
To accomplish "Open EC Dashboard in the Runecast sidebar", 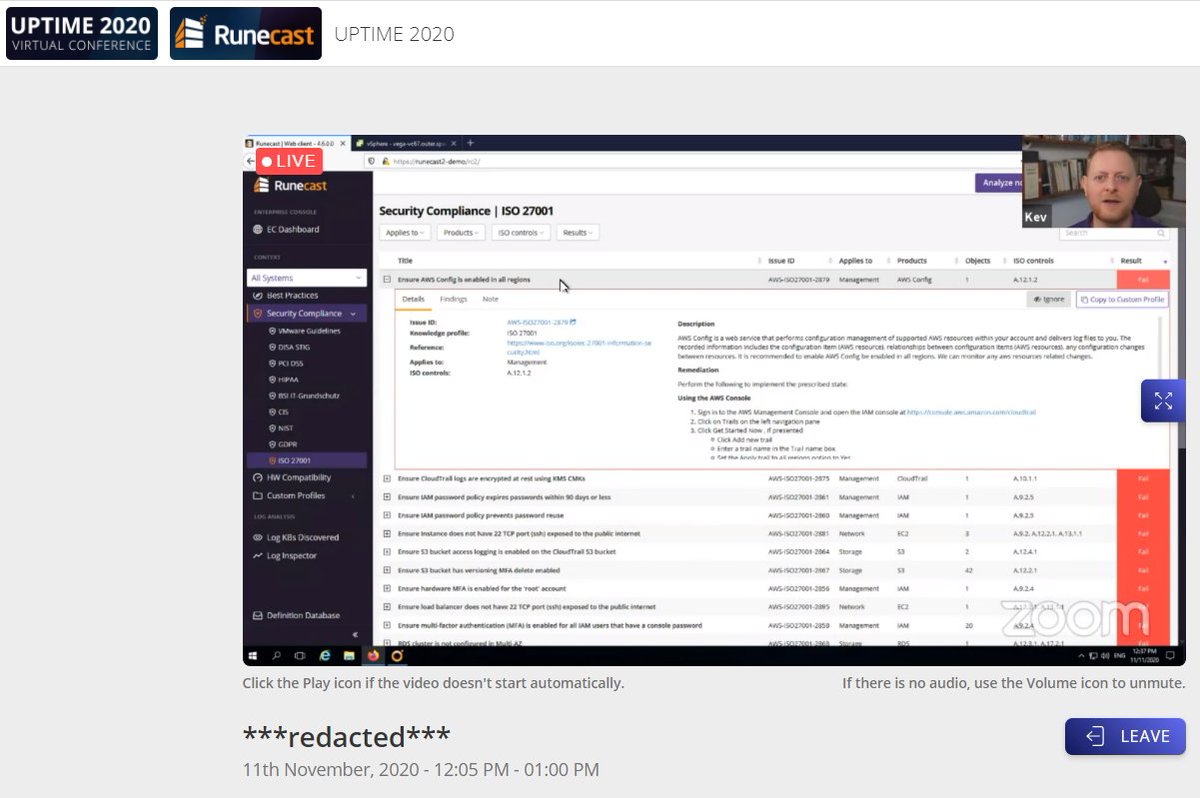I will click(285, 229).
